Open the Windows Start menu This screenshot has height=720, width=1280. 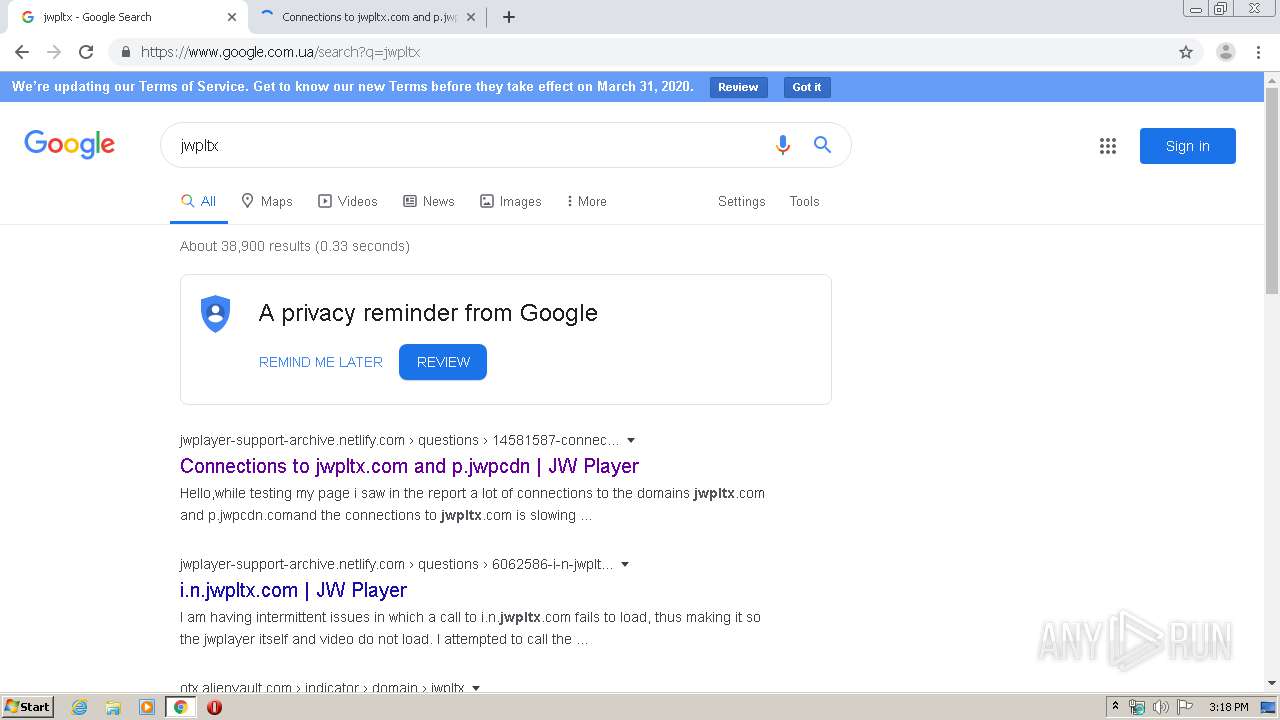(27, 706)
